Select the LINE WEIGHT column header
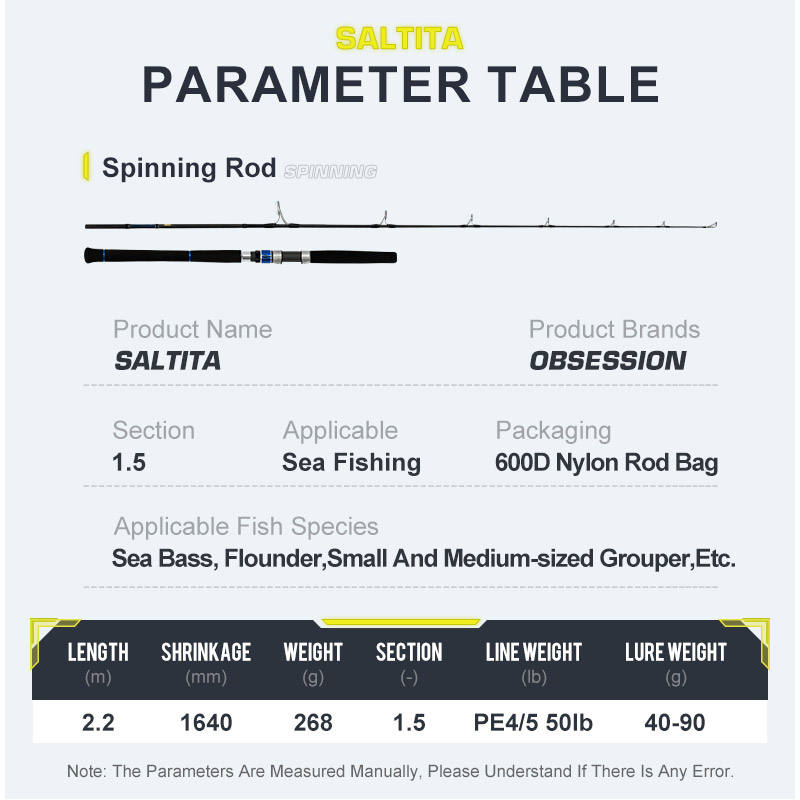Screen dimensions: 800x800 point(533,653)
